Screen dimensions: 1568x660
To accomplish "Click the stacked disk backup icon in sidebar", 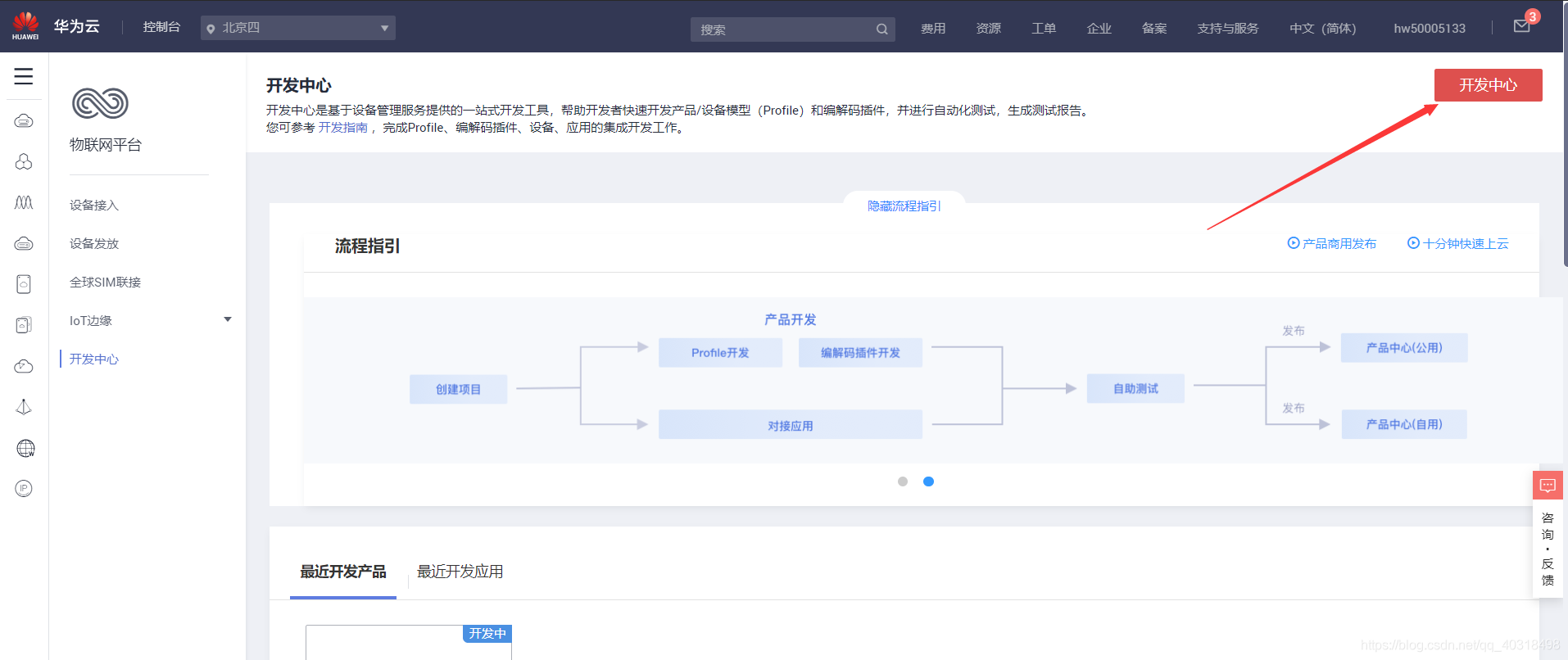I will click(x=24, y=325).
